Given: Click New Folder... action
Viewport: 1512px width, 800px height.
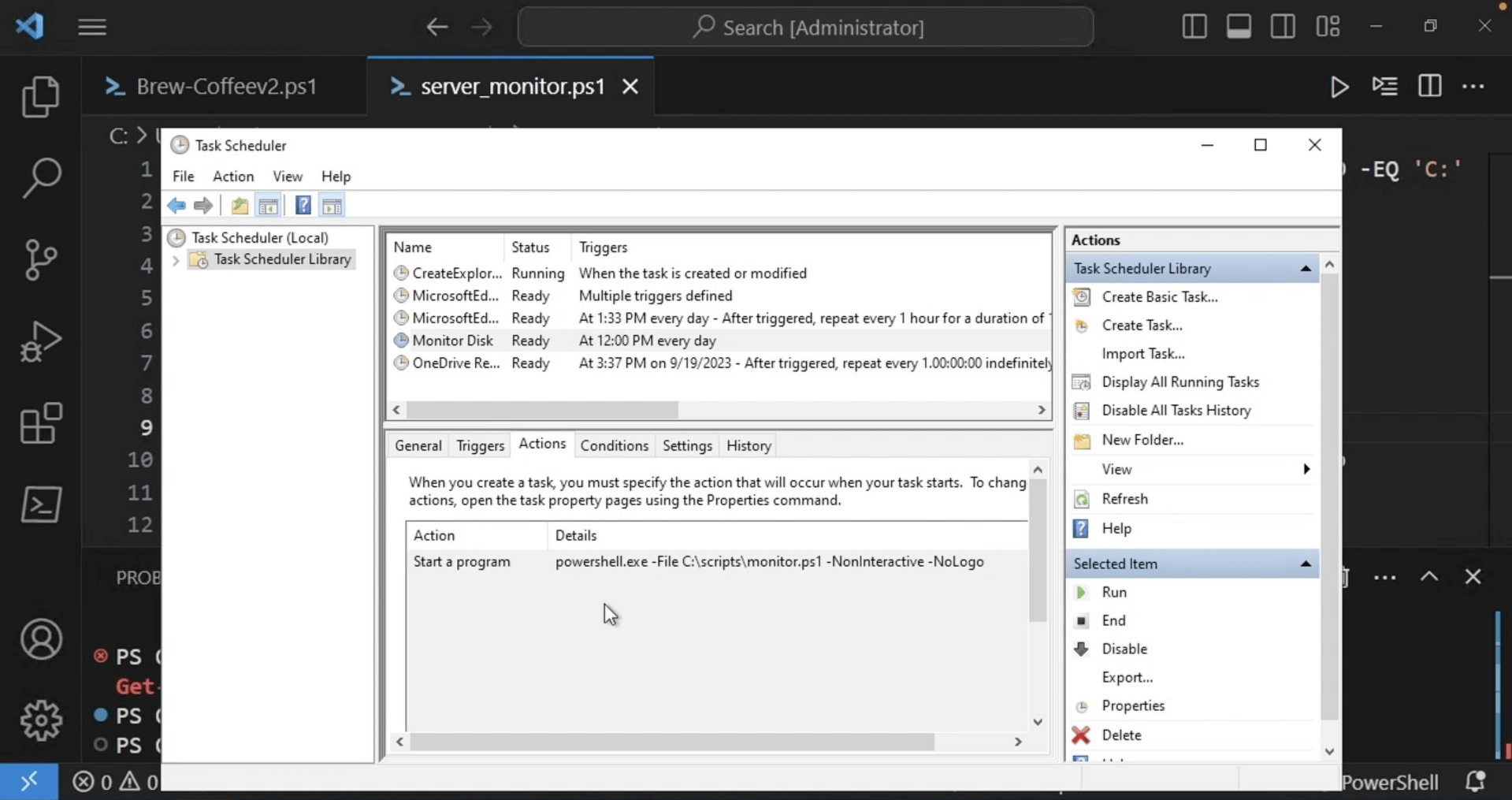Looking at the screenshot, I should (x=1142, y=440).
